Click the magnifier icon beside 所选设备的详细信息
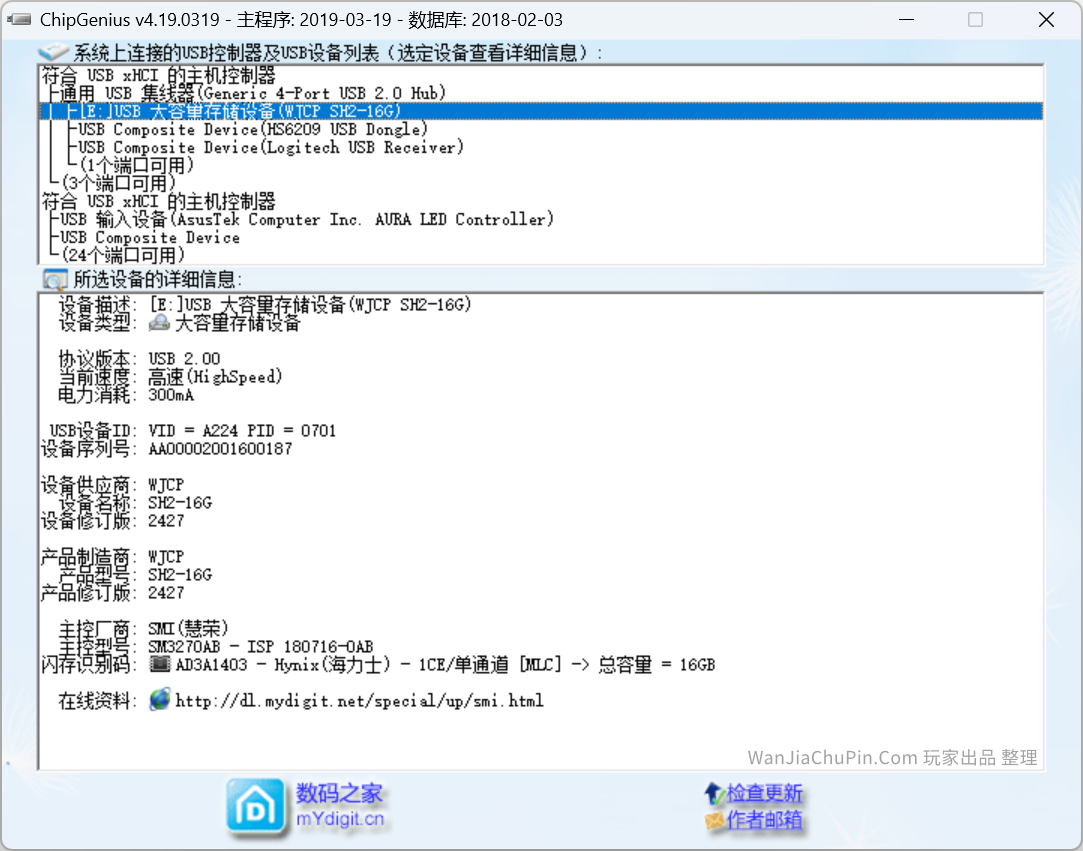Viewport: 1083px width, 851px height. (54, 279)
